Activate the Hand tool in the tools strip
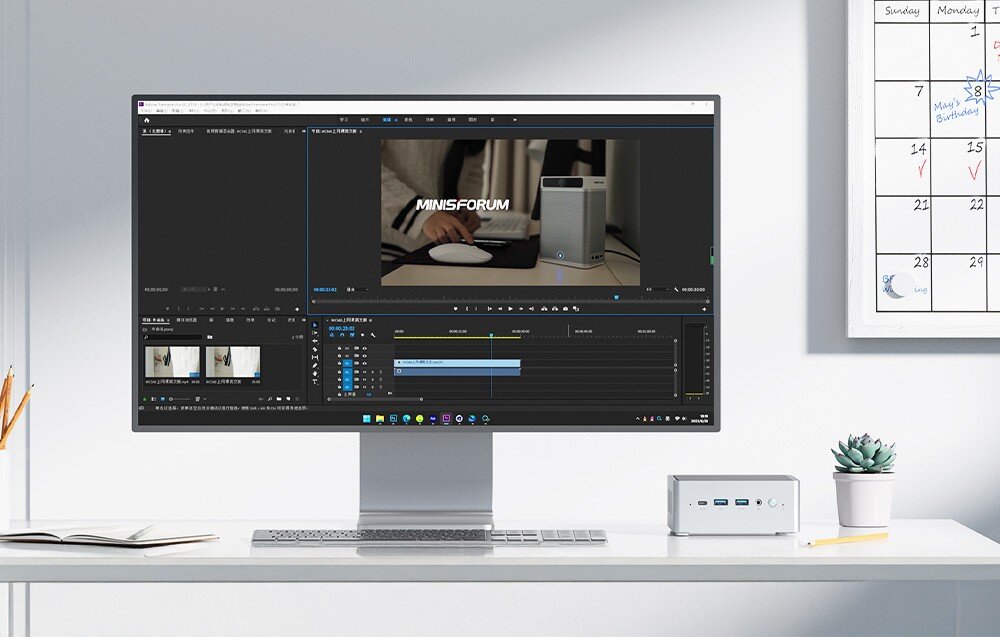The image size is (1000, 637). point(314,374)
